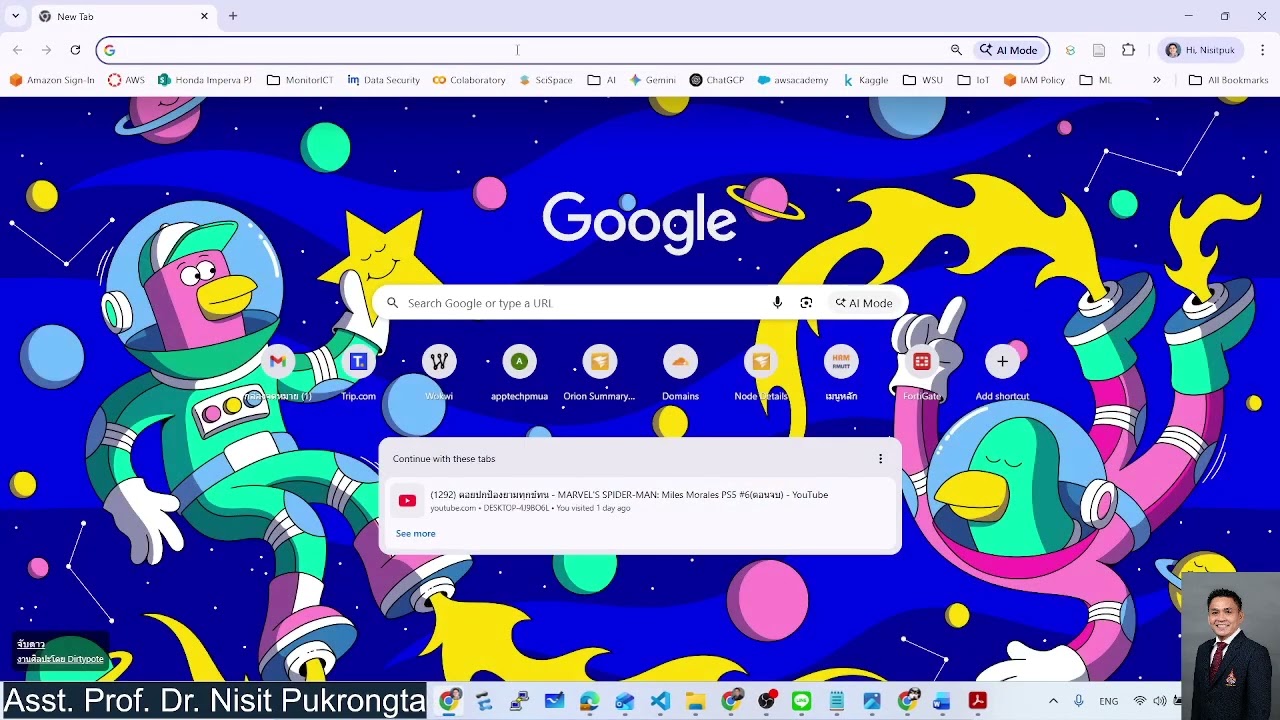
Task: Reload the current page
Action: pyautogui.click(x=75, y=50)
